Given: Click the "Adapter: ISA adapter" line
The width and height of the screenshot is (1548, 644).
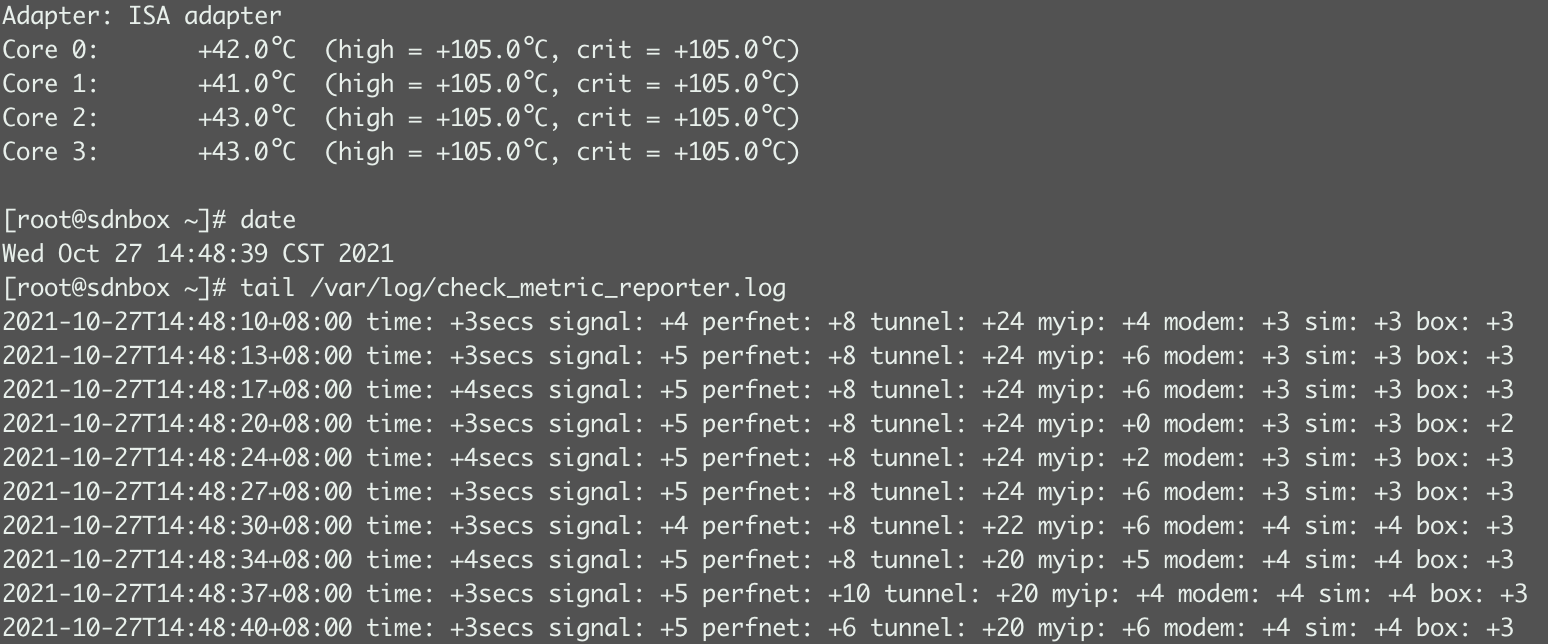Looking at the screenshot, I should click(x=141, y=16).
